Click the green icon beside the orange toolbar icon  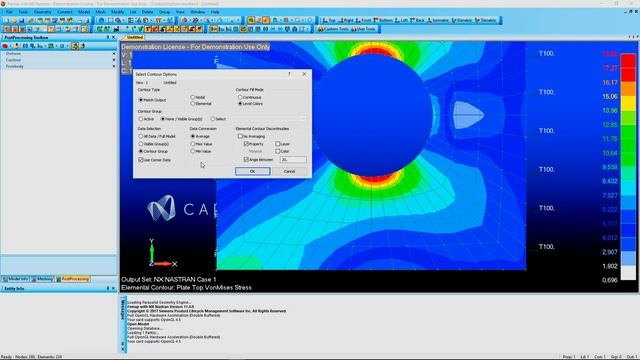click(x=251, y=20)
